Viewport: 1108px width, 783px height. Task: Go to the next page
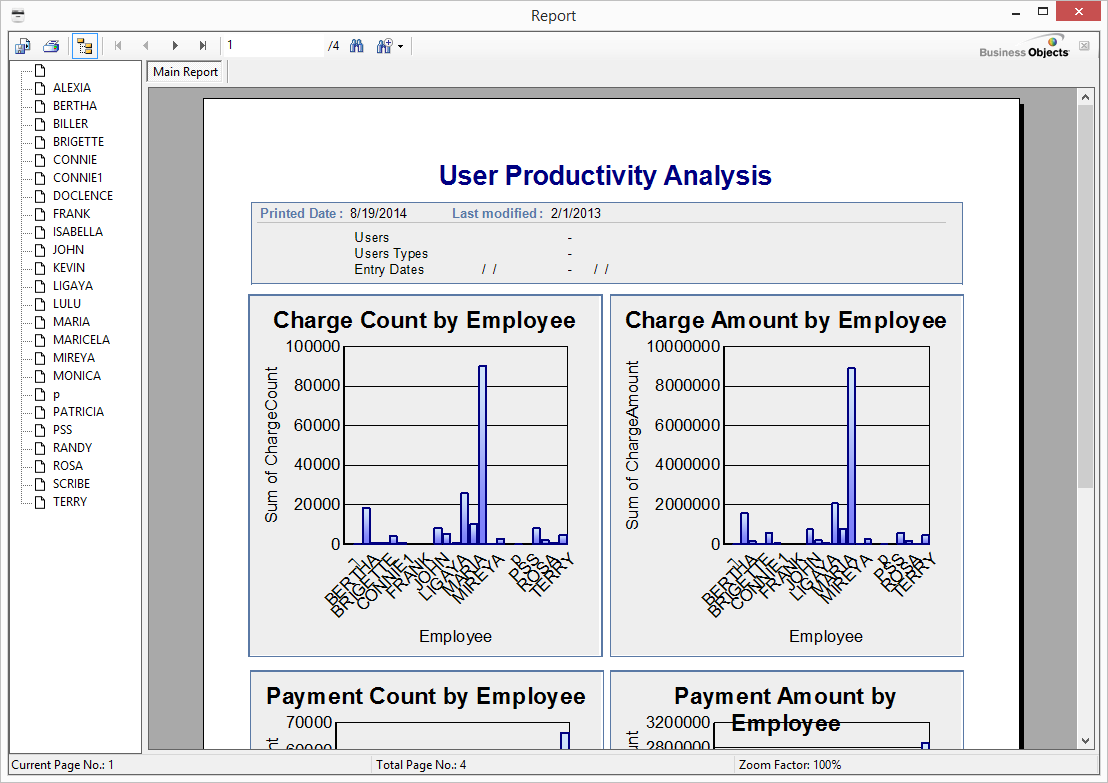tap(175, 46)
